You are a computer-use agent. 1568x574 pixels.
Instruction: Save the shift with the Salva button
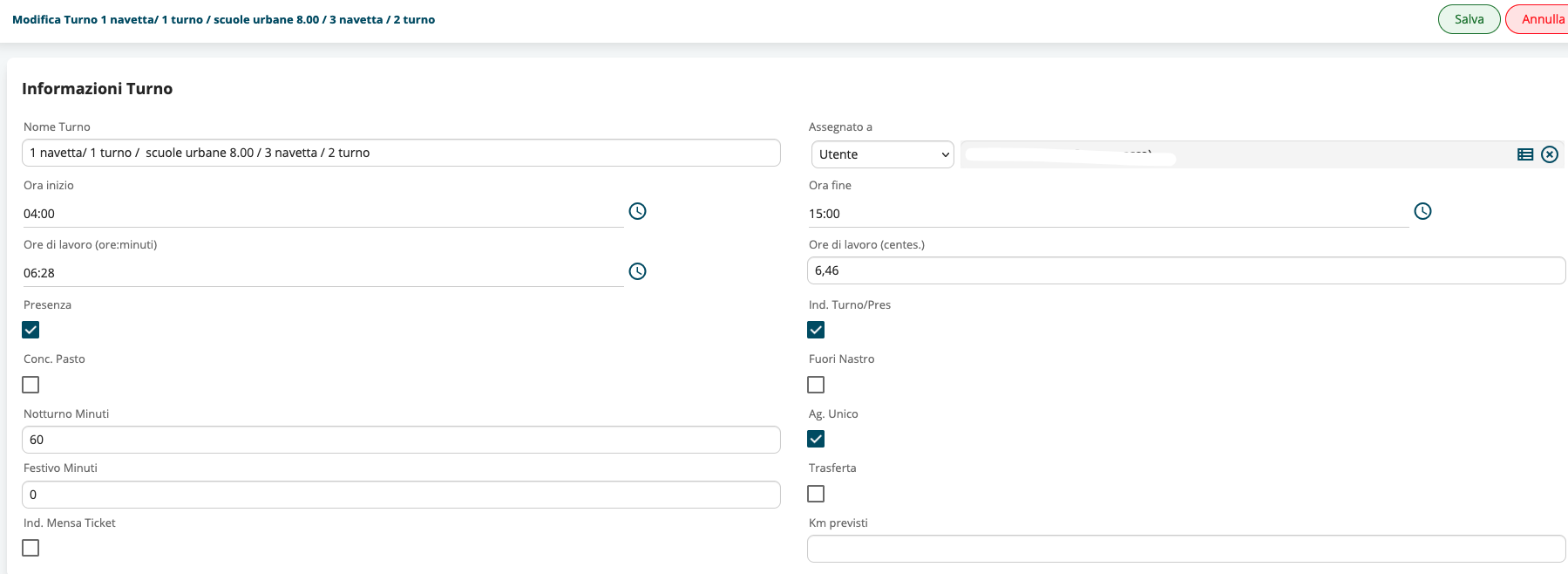coord(1469,19)
